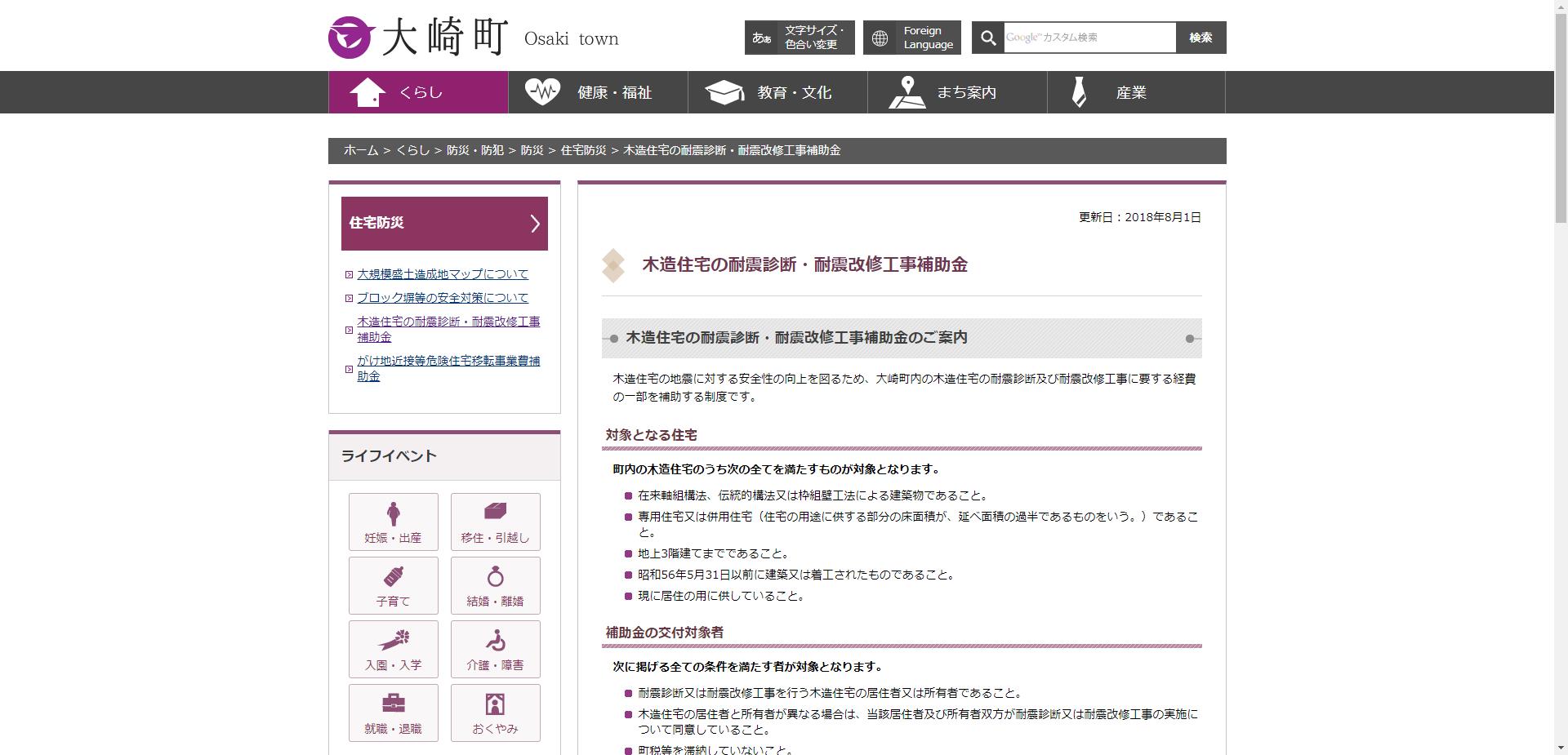Expand the 住宅防災 category via its arrow
The height and width of the screenshot is (755, 1568).
coord(536,223)
